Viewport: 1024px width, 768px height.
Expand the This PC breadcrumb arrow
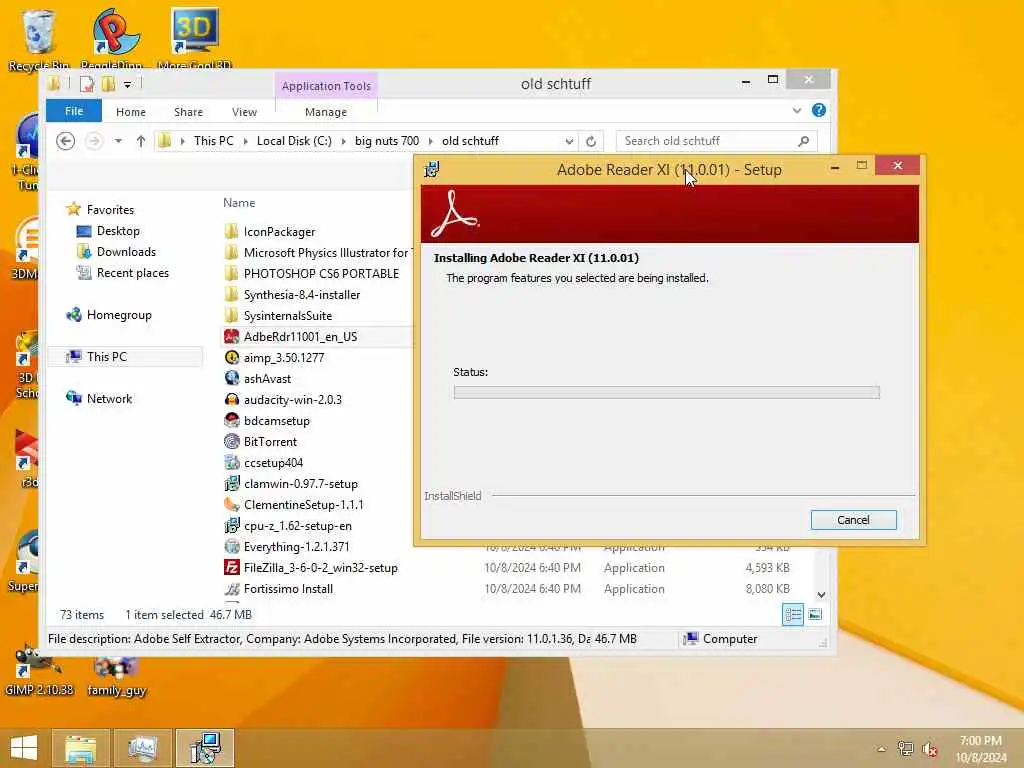click(246, 141)
